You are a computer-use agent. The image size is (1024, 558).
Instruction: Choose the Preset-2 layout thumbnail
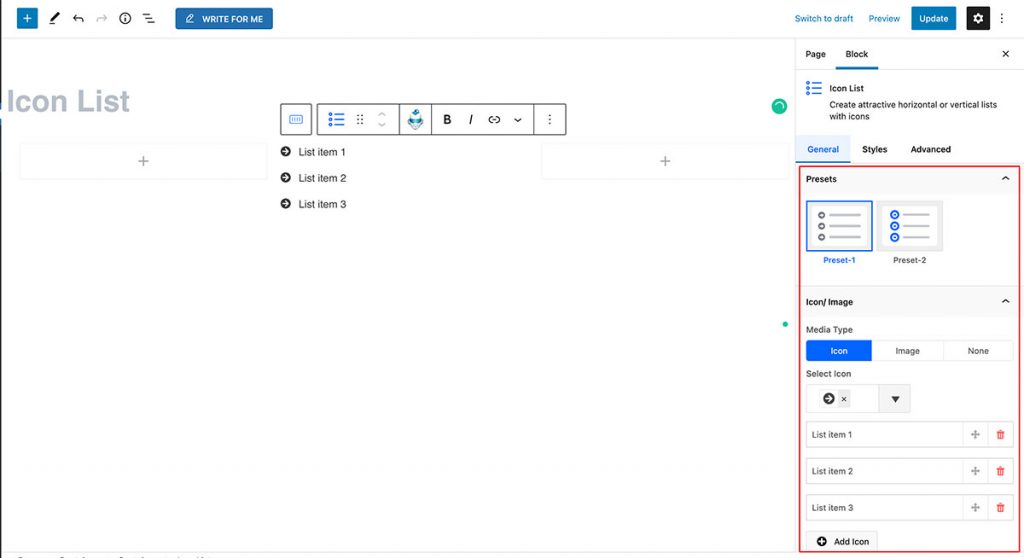[909, 226]
